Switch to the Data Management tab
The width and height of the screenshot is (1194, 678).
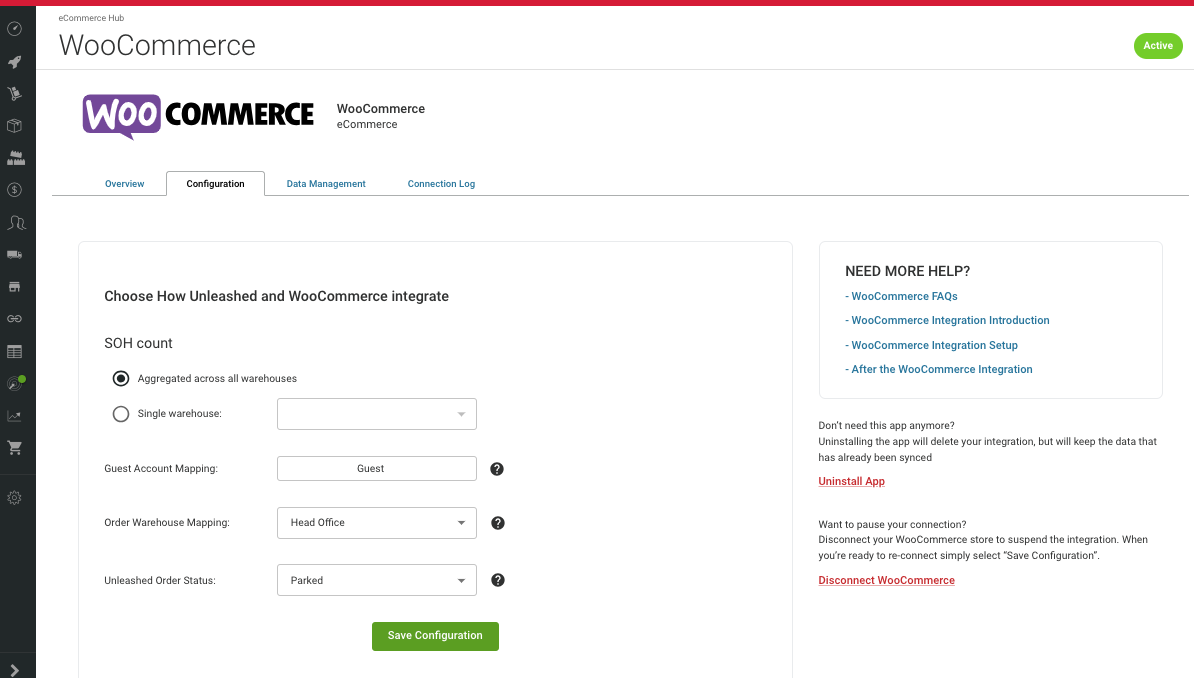[x=326, y=184]
